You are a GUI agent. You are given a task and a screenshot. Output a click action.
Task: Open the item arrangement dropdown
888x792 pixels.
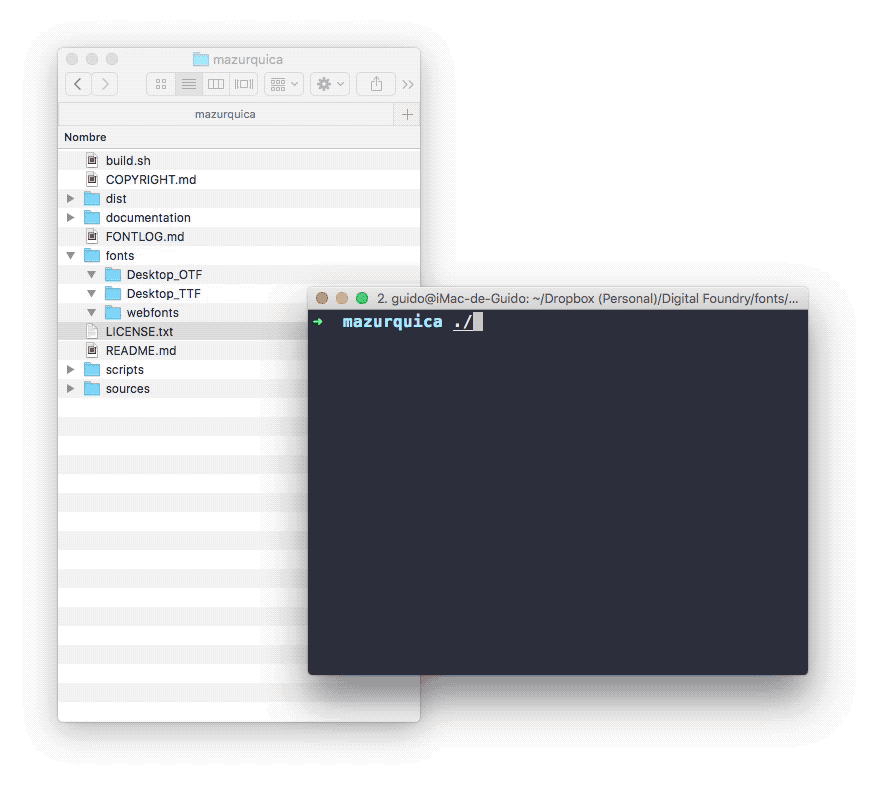[x=284, y=84]
